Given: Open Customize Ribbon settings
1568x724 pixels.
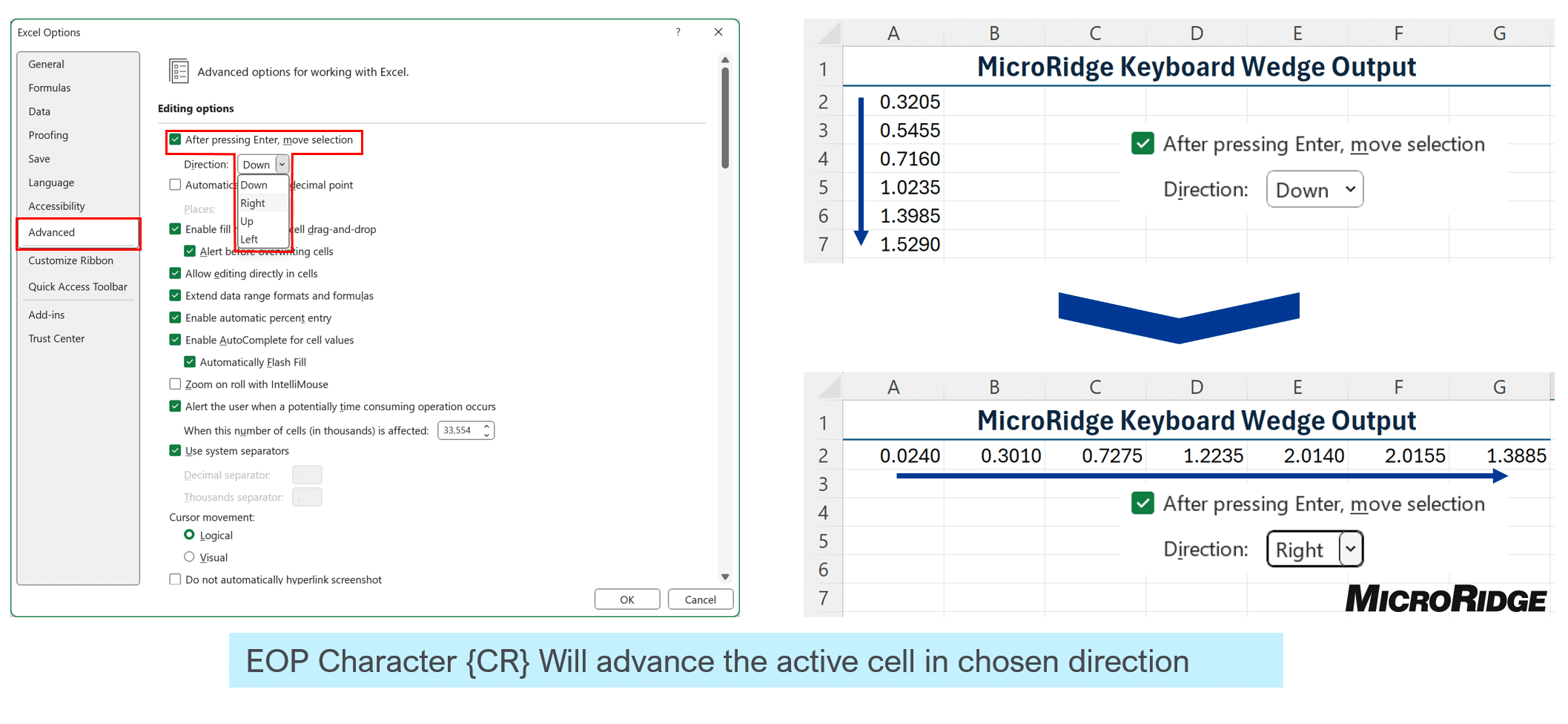Looking at the screenshot, I should [x=71, y=261].
